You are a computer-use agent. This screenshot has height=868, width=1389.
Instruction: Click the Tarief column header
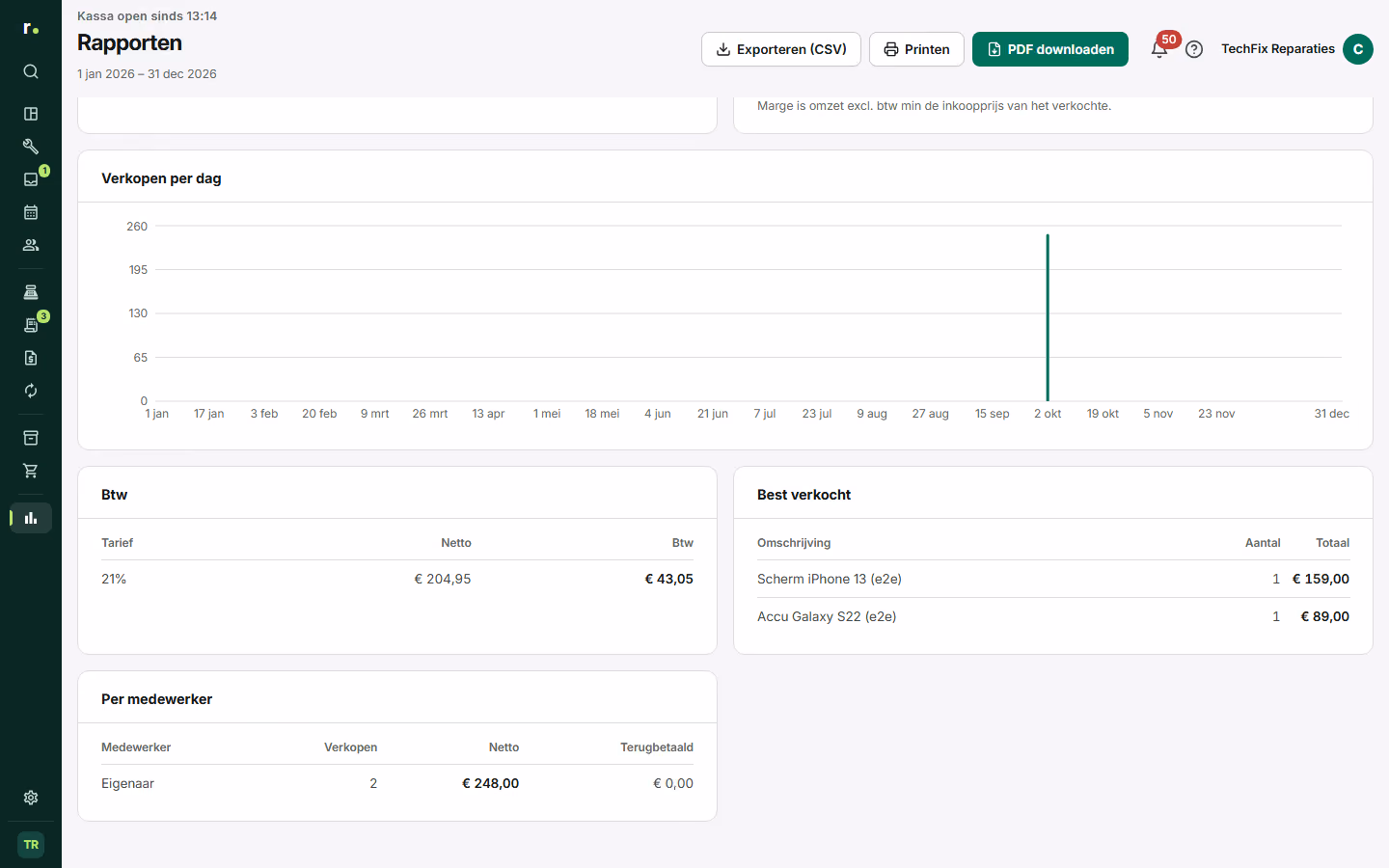coord(117,543)
